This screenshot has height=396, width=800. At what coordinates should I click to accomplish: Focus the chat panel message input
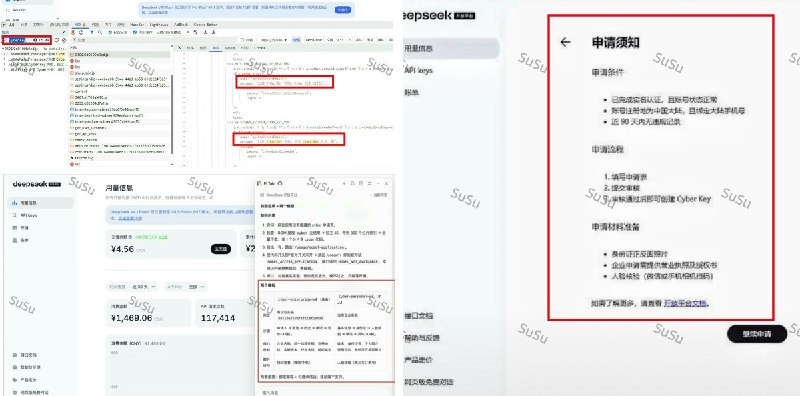[324, 391]
